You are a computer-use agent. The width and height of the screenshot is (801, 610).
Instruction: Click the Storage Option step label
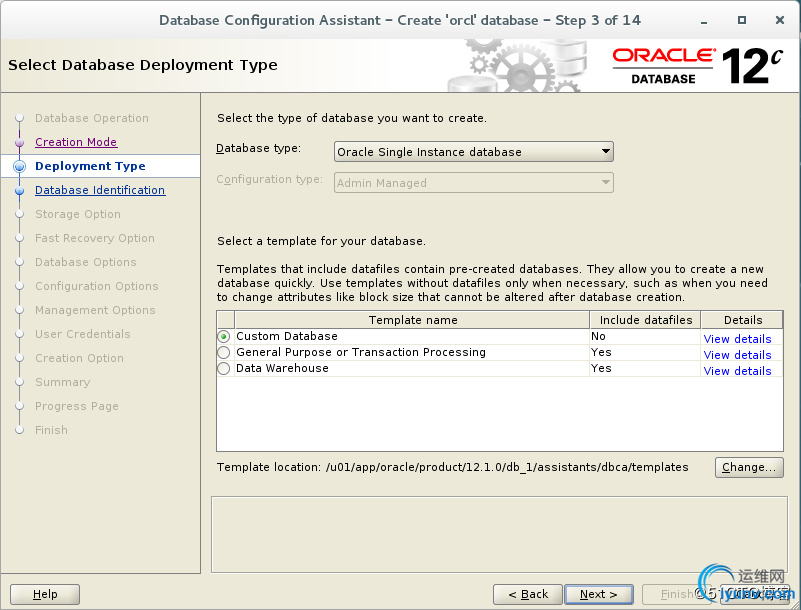tap(78, 214)
